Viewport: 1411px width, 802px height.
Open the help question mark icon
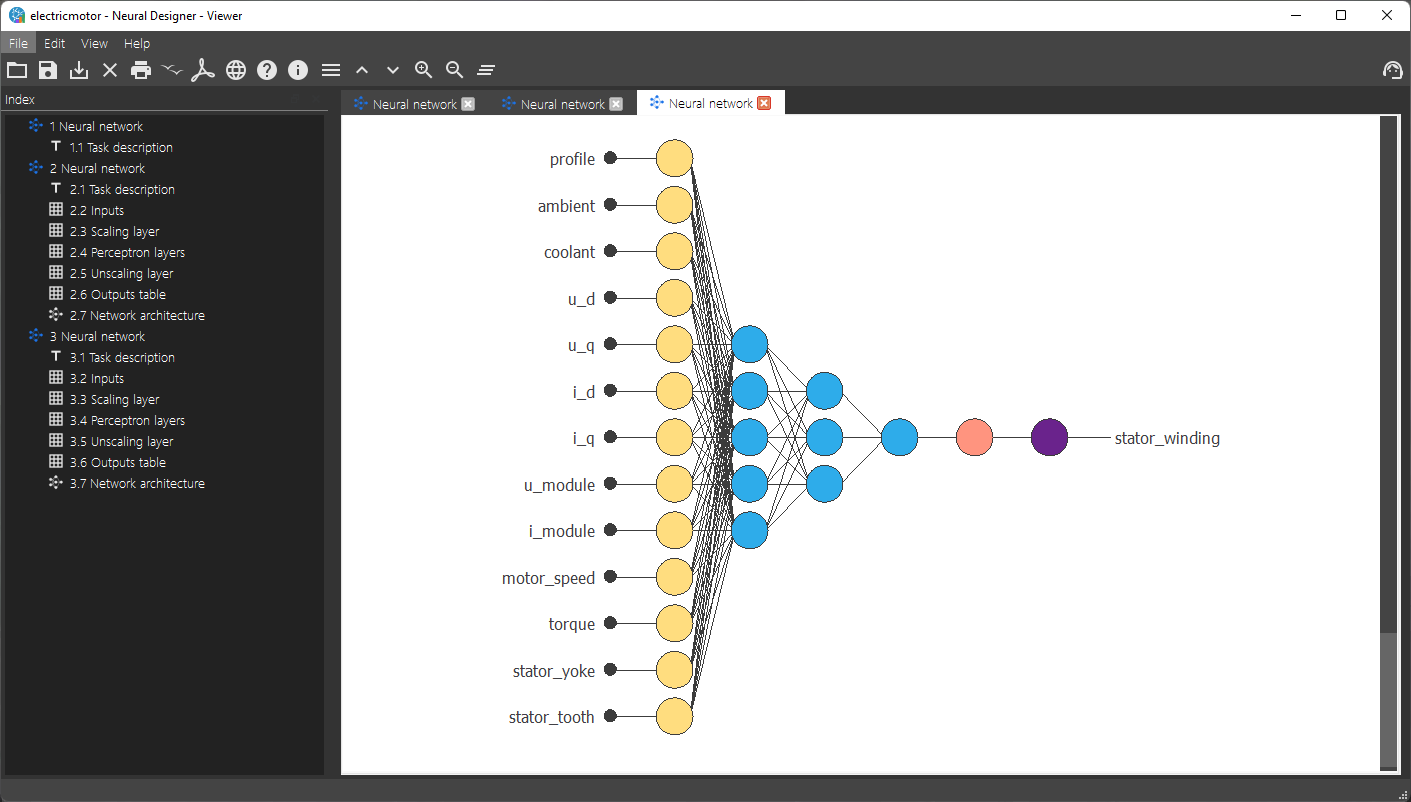pyautogui.click(x=266, y=69)
